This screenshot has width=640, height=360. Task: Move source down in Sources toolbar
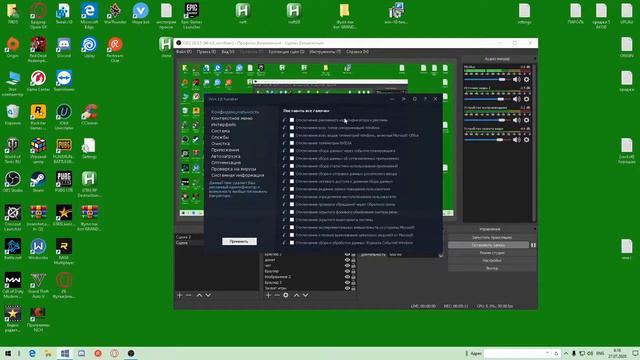305,295
